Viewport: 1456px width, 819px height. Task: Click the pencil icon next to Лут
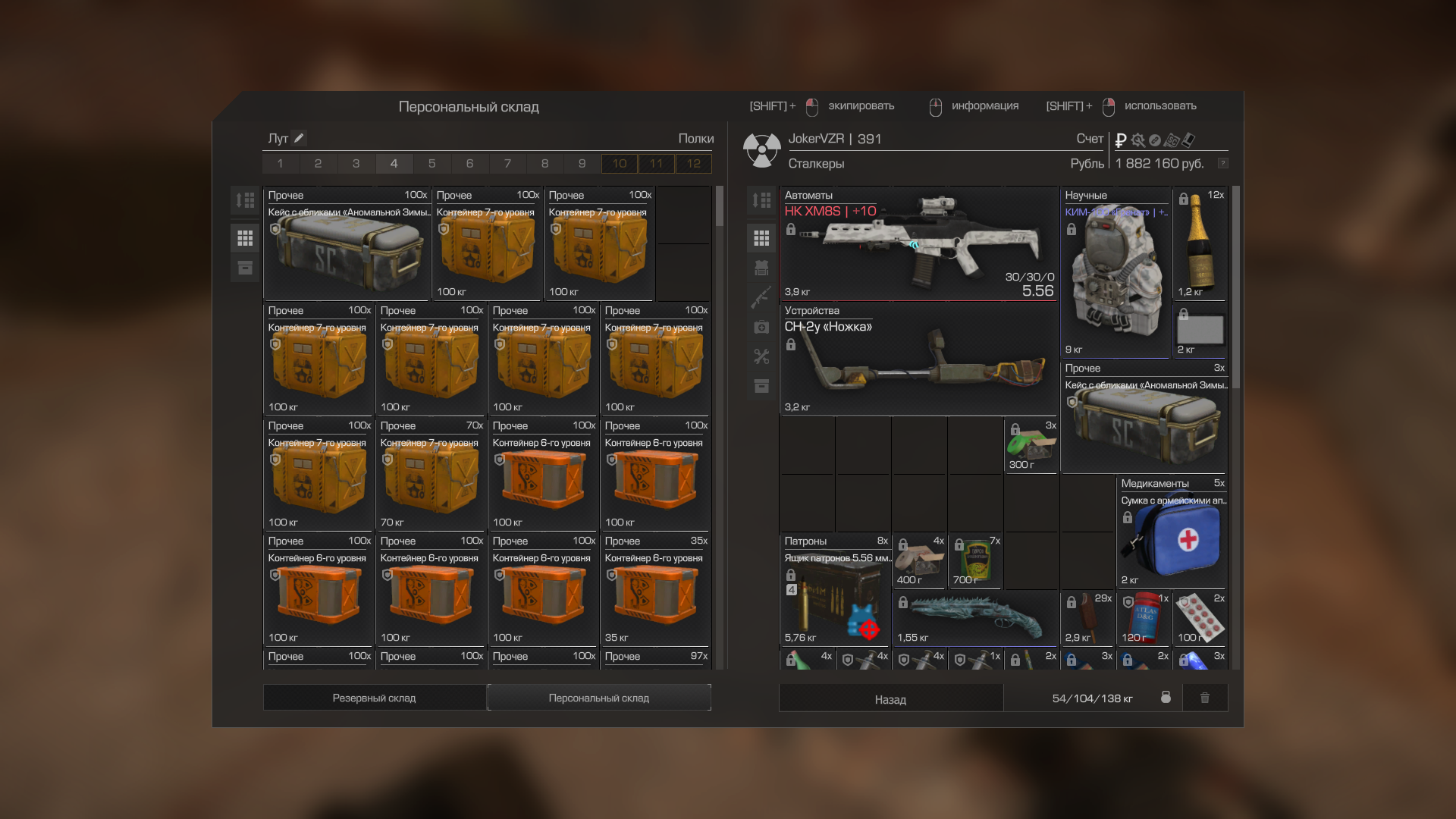pyautogui.click(x=299, y=138)
